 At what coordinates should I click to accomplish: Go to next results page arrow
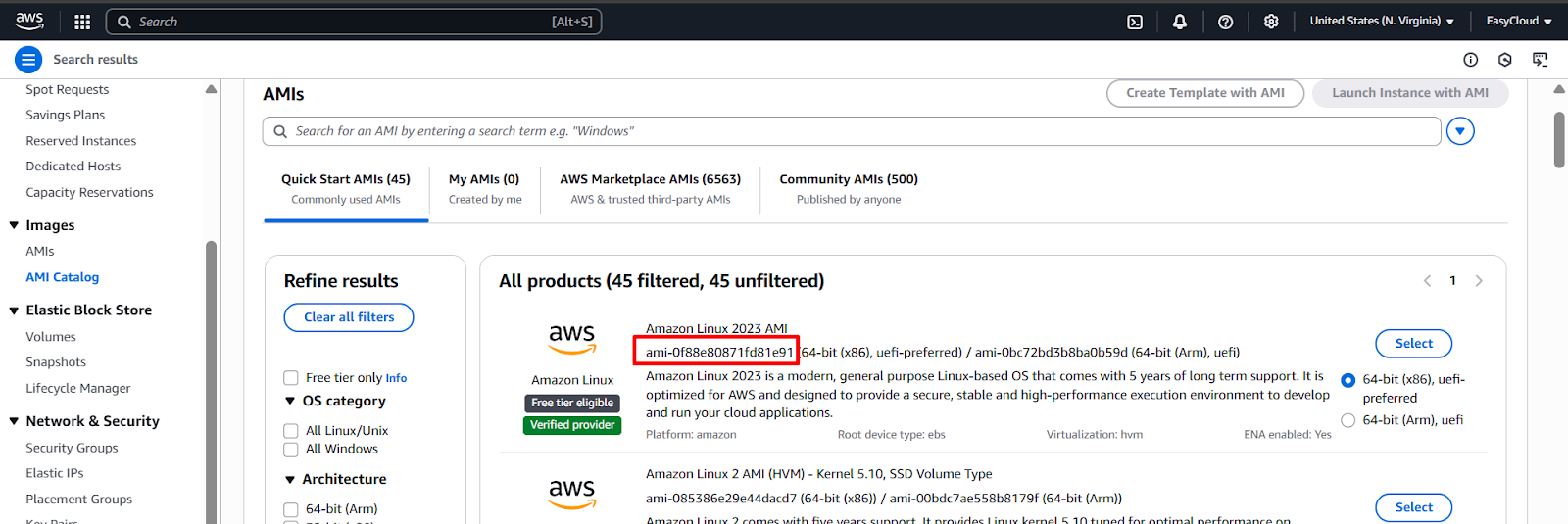pos(1479,281)
